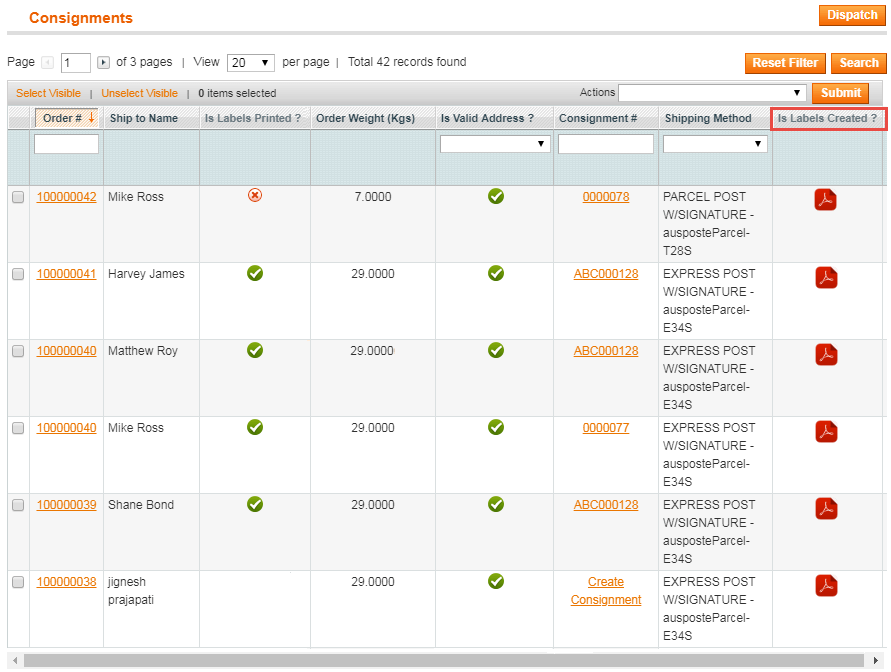Click the Reset Filter button
Screen dimensions: 891x672
[x=785, y=63]
